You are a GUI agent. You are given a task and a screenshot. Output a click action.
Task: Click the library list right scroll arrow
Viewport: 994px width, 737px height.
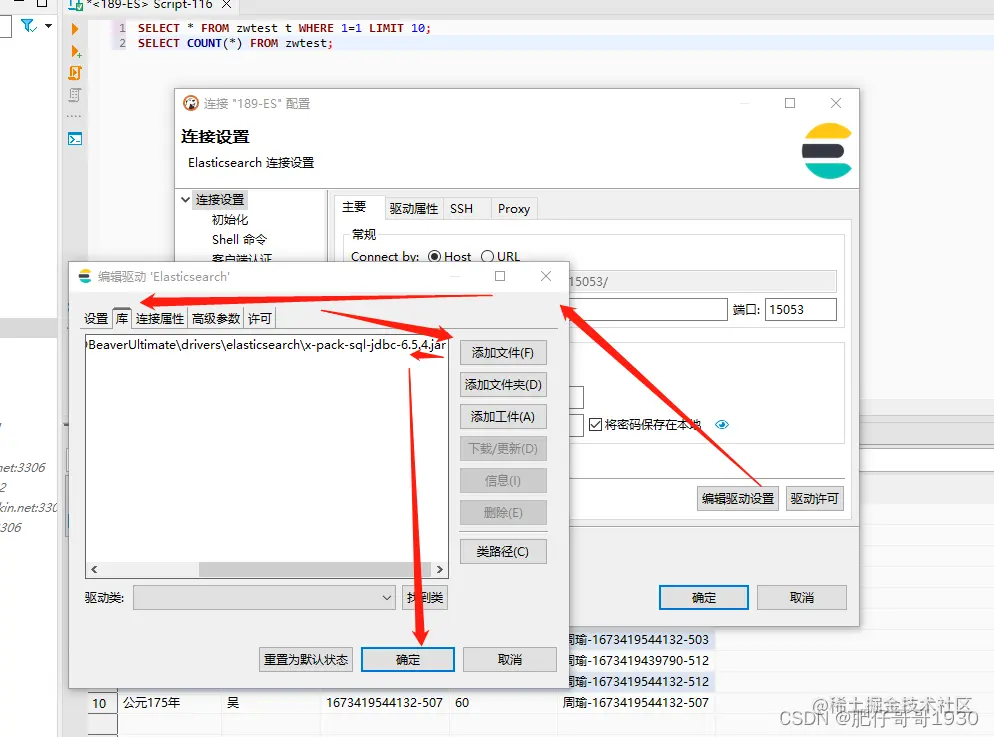click(x=440, y=569)
